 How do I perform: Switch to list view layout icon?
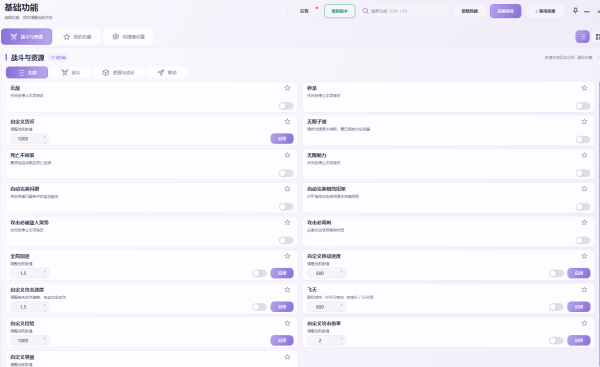[582, 37]
